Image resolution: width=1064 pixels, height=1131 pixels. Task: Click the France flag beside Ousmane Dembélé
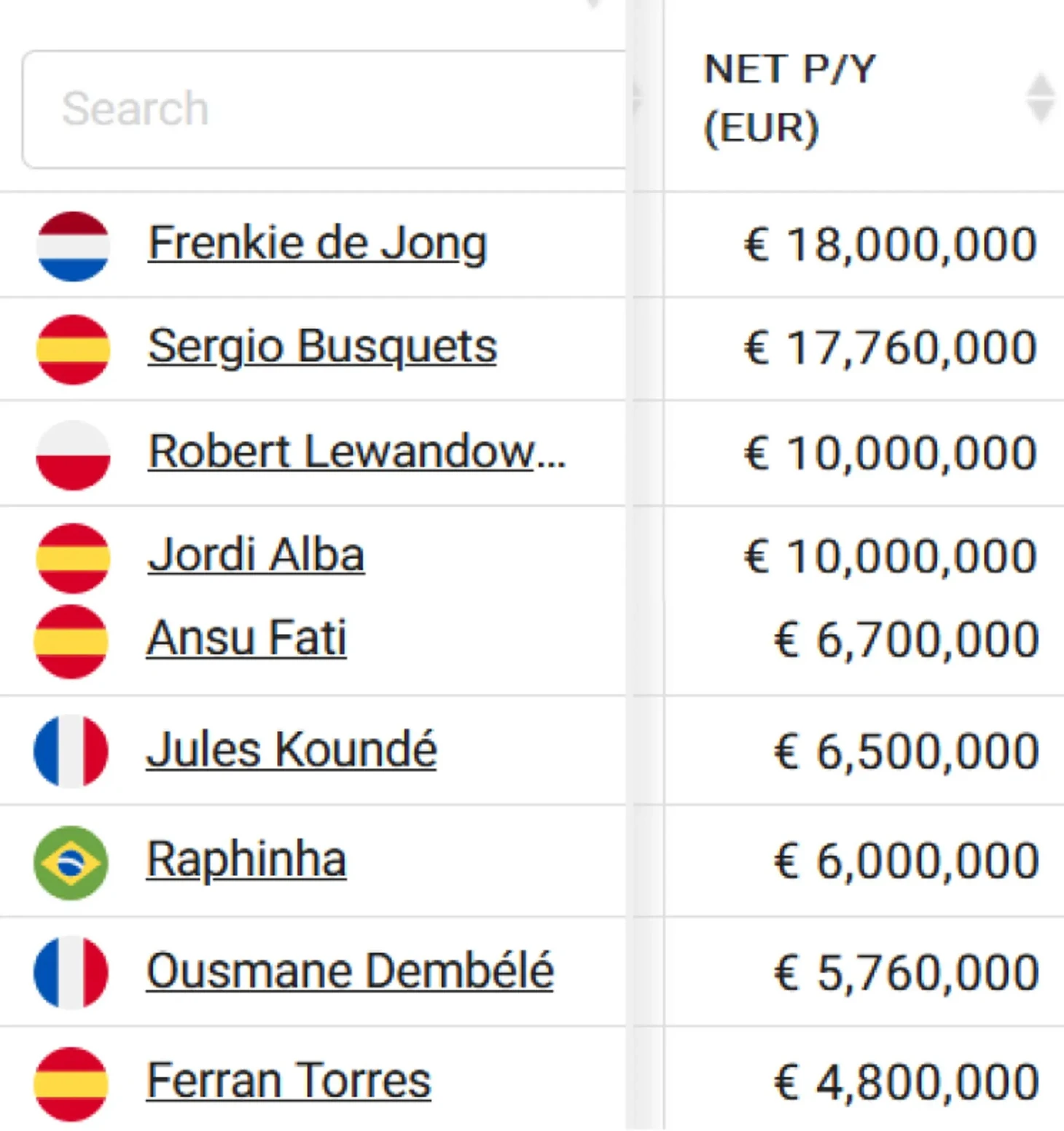71,972
